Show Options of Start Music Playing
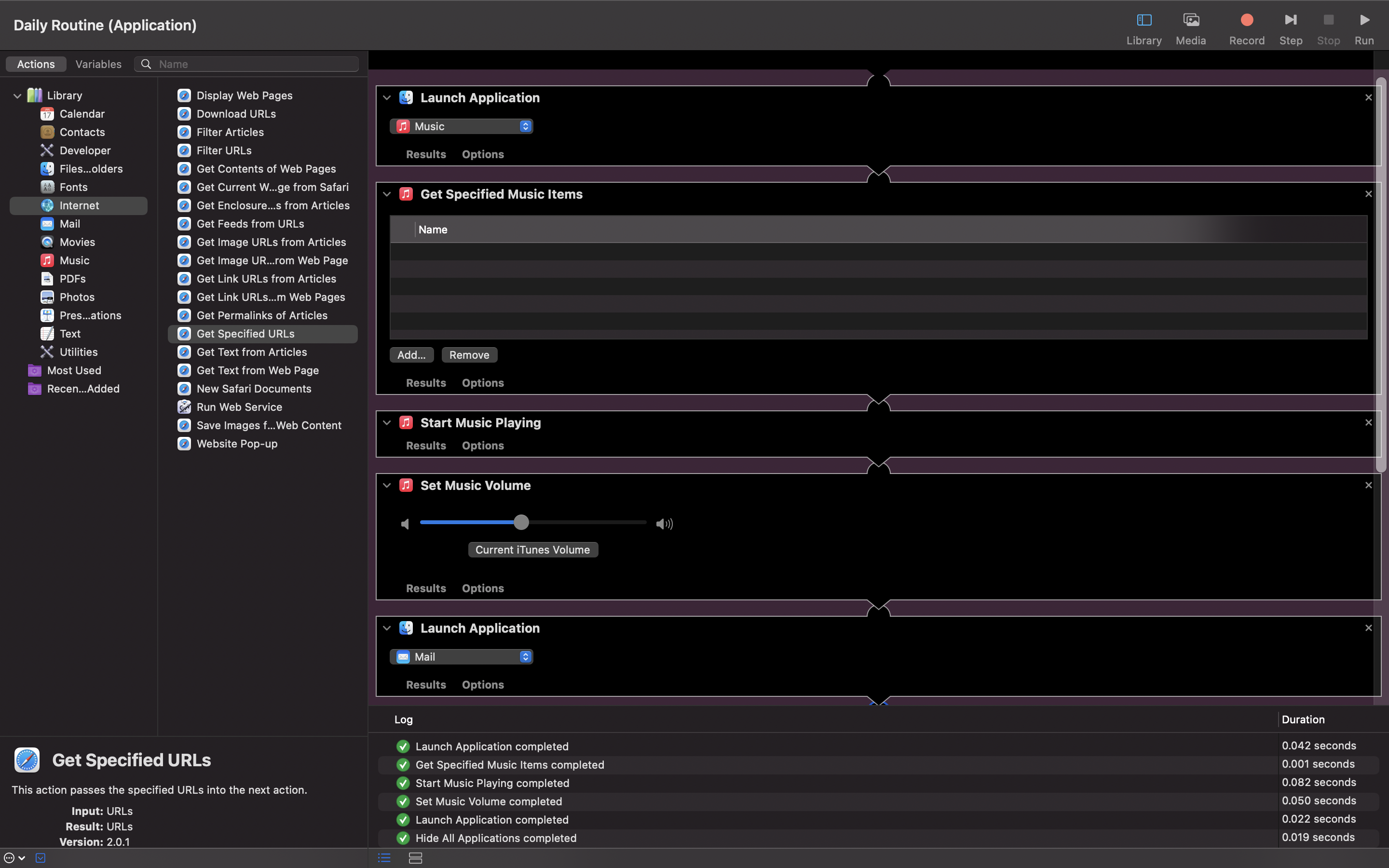This screenshot has width=1389, height=868. (483, 446)
